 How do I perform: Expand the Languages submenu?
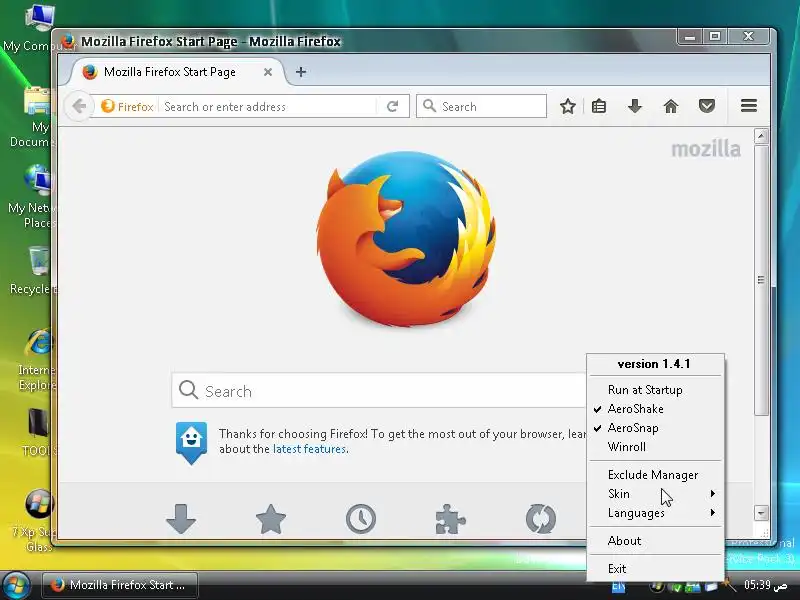656,512
